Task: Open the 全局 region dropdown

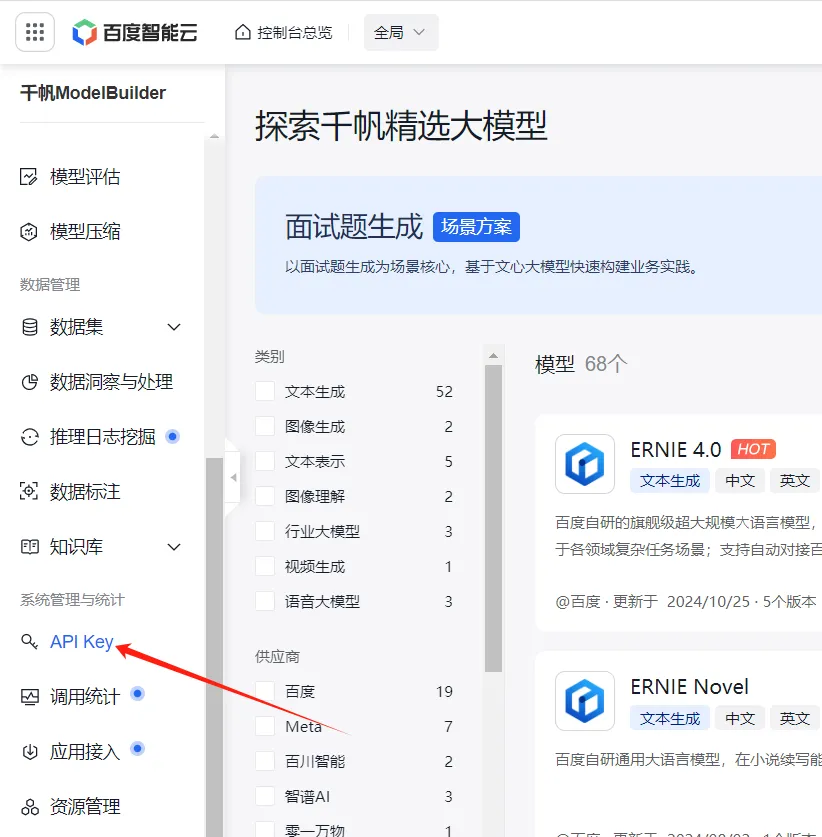Action: click(x=401, y=33)
